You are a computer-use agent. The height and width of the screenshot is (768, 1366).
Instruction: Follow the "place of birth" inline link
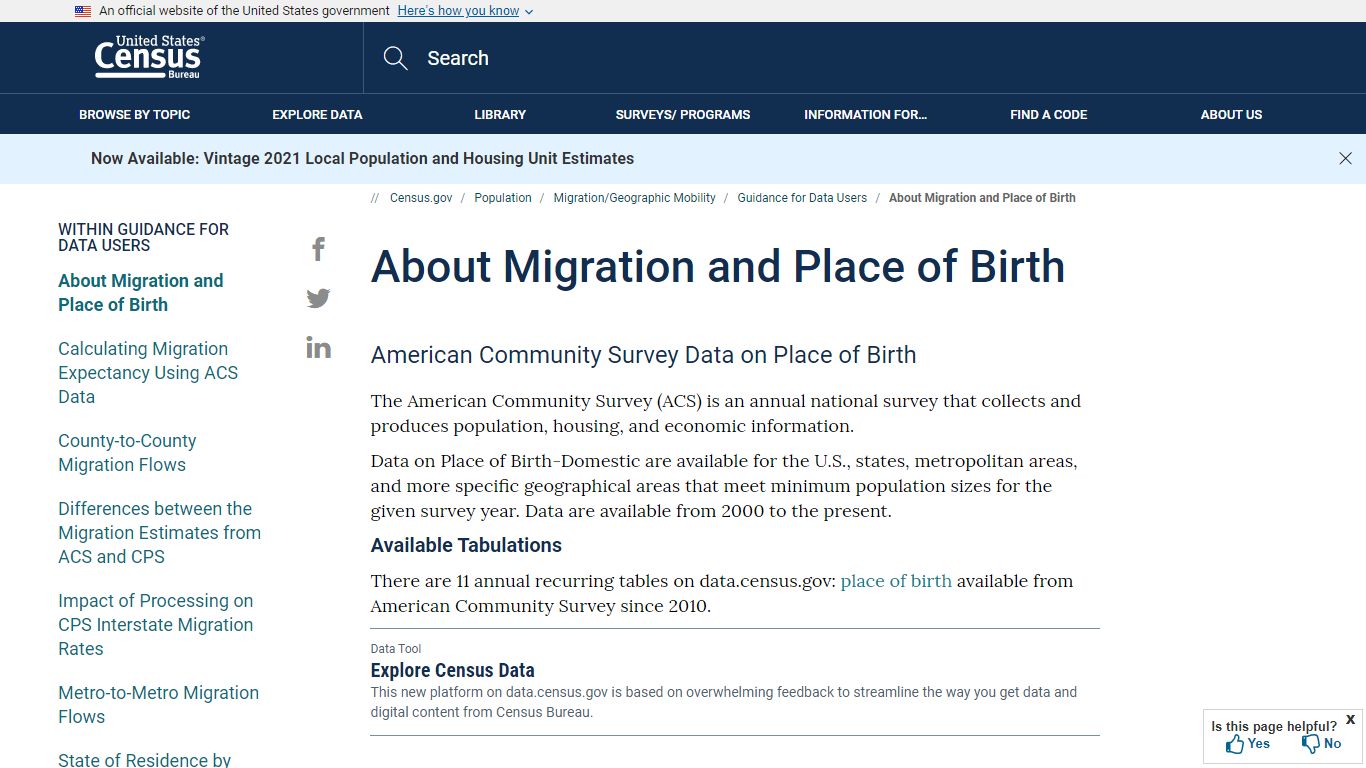click(x=896, y=581)
